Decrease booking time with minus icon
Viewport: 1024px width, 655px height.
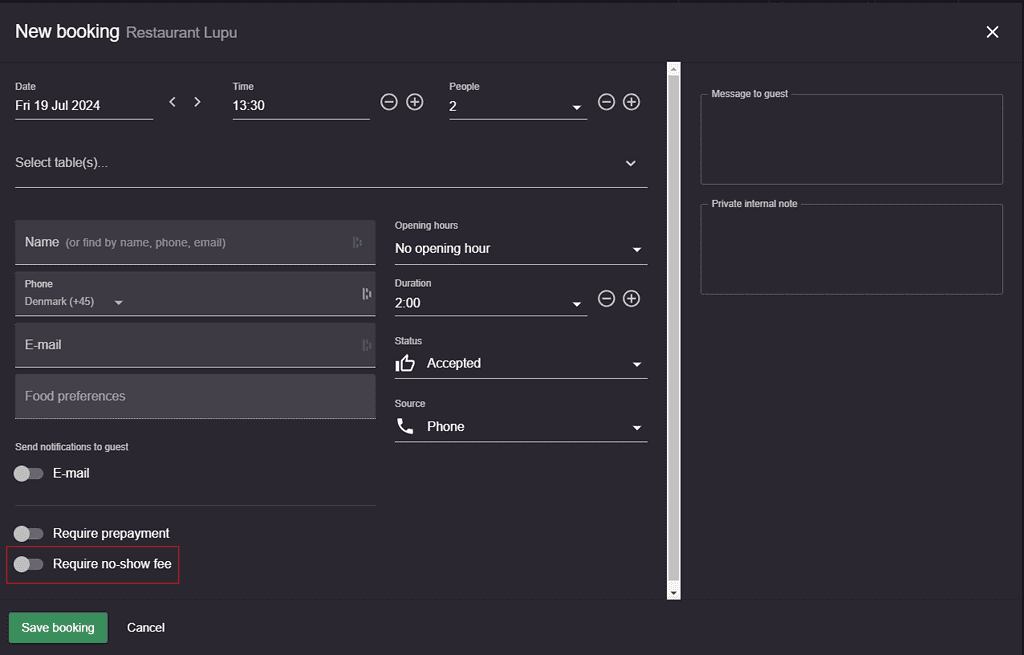389,102
